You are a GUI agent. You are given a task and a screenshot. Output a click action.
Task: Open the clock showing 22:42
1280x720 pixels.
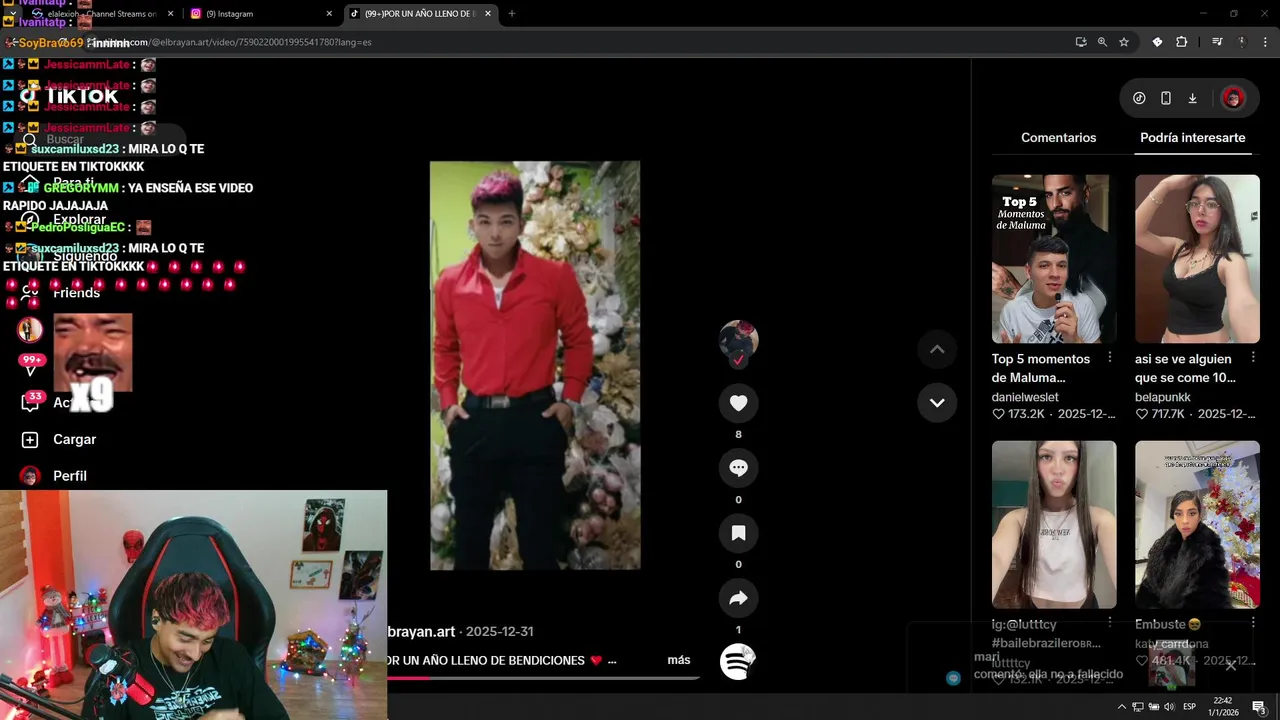pyautogui.click(x=1223, y=706)
